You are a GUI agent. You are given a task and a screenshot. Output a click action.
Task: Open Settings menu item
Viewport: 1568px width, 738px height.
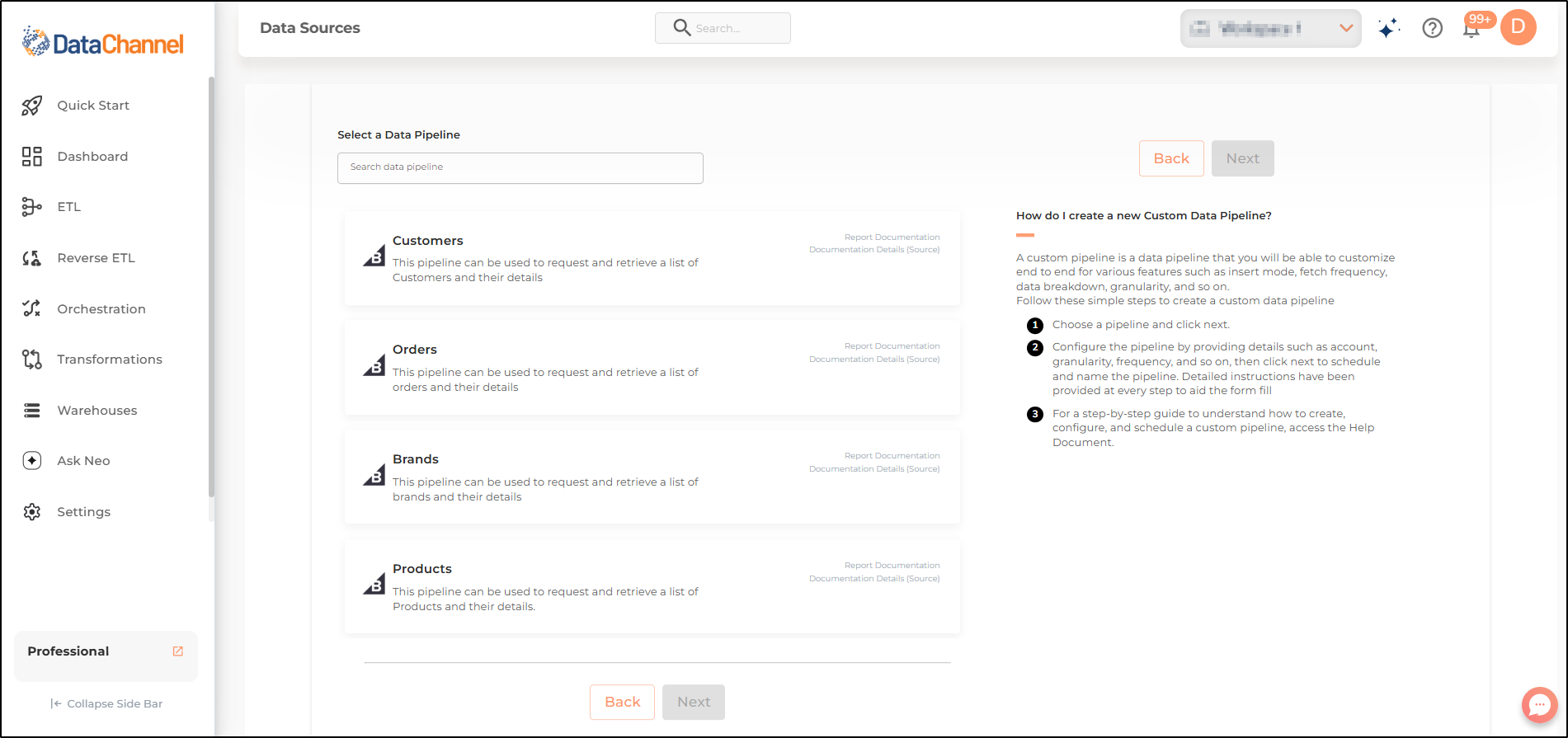tap(83, 512)
